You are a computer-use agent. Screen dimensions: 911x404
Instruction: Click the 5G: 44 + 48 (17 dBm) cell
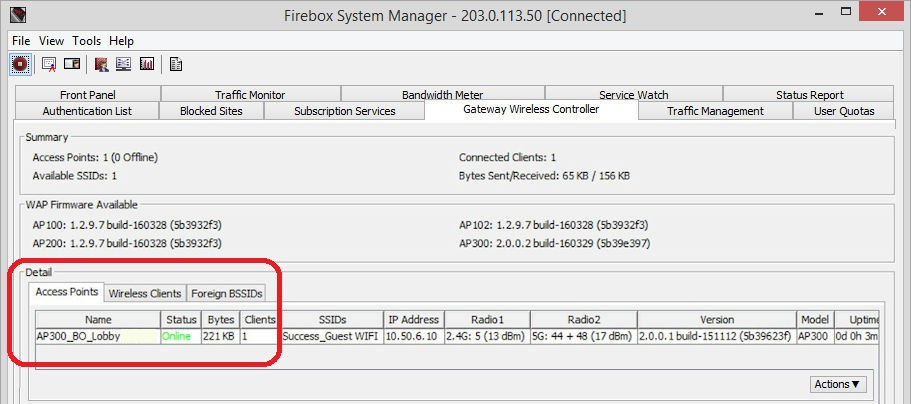click(584, 336)
